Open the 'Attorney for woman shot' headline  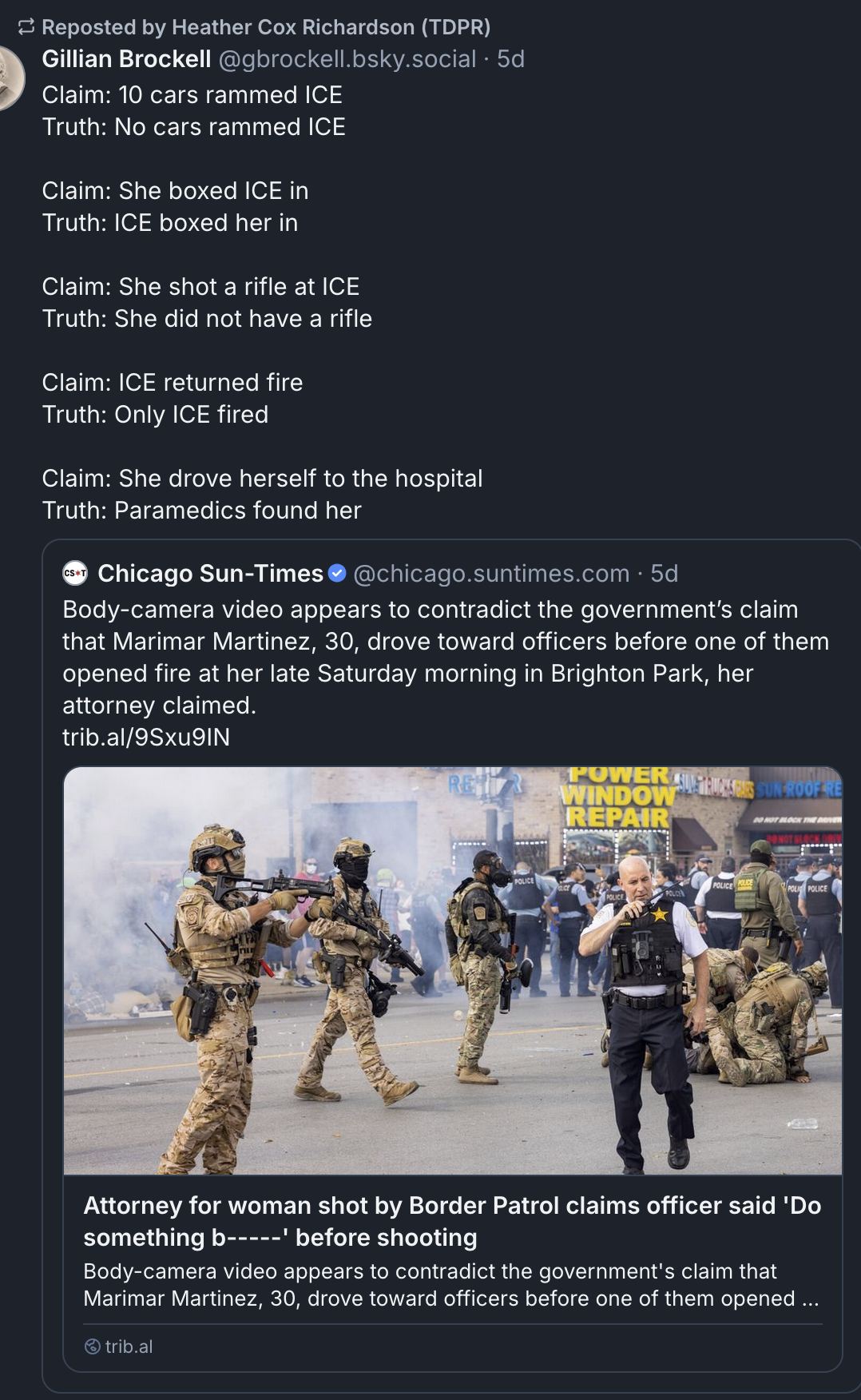tap(452, 1221)
